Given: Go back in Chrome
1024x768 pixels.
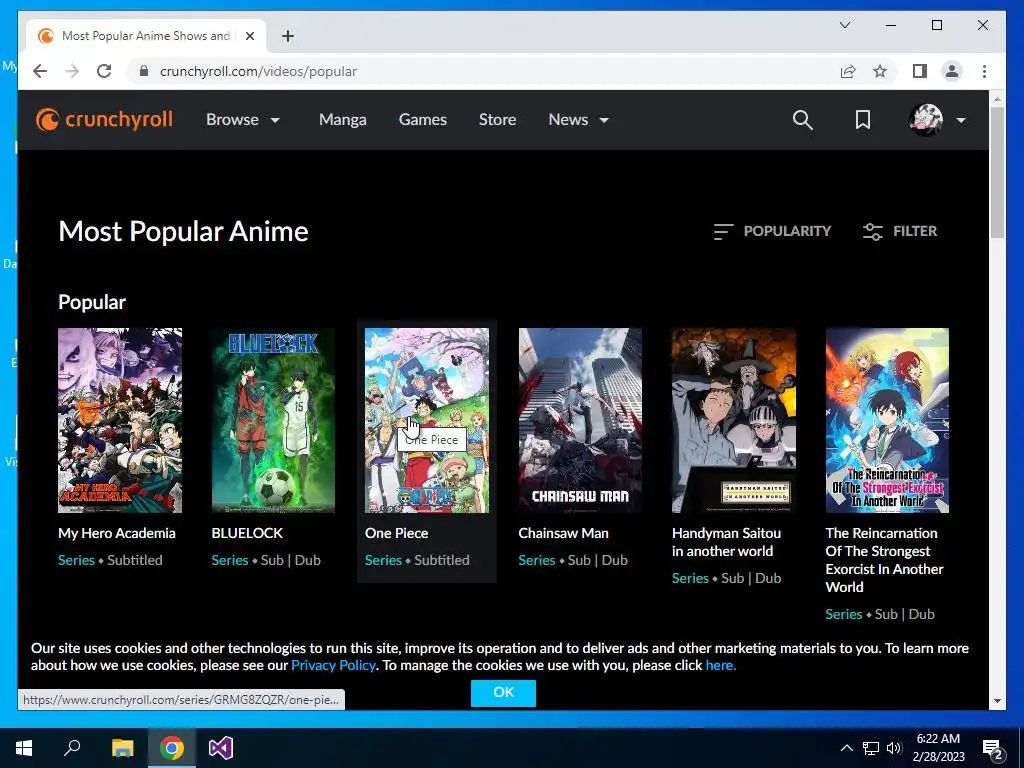Looking at the screenshot, I should (x=40, y=71).
